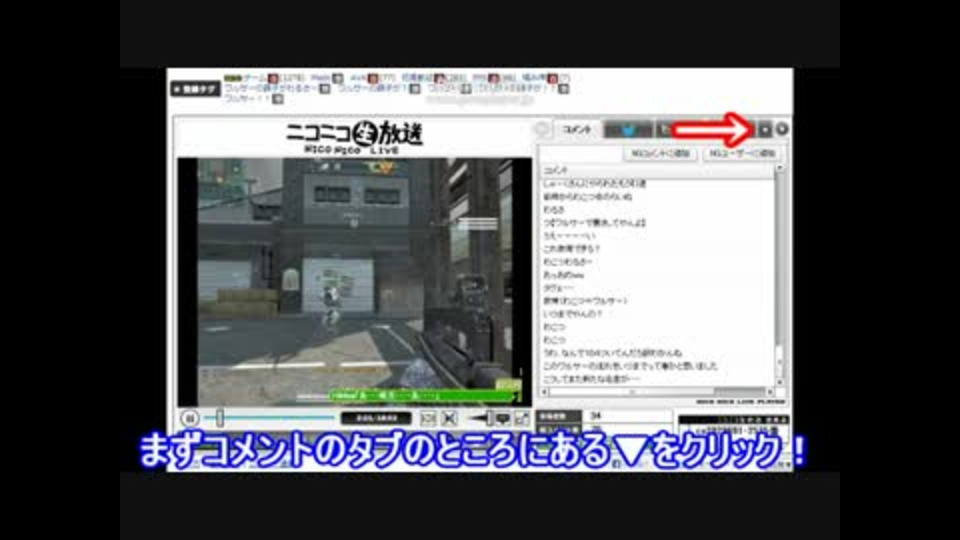Click the live game video area

point(356,281)
